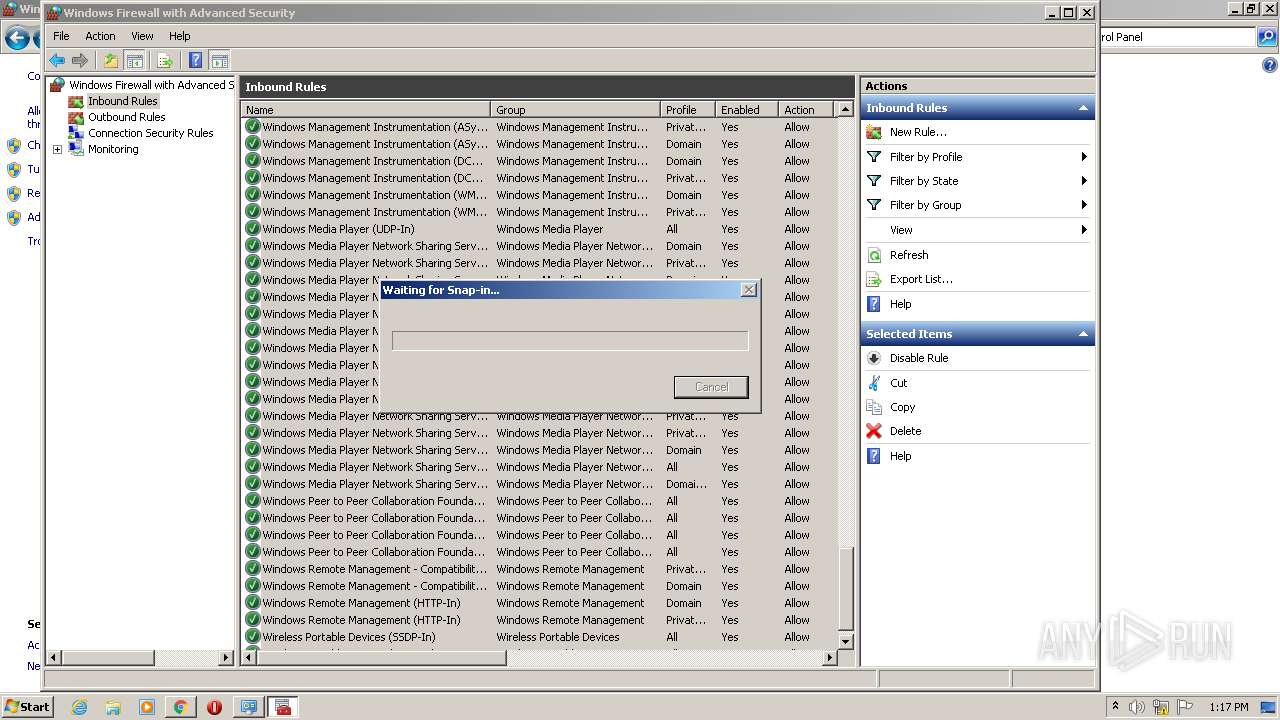Viewport: 1280px width, 720px height.
Task: Click the Refresh icon in Actions pane
Action: pyautogui.click(x=874, y=255)
